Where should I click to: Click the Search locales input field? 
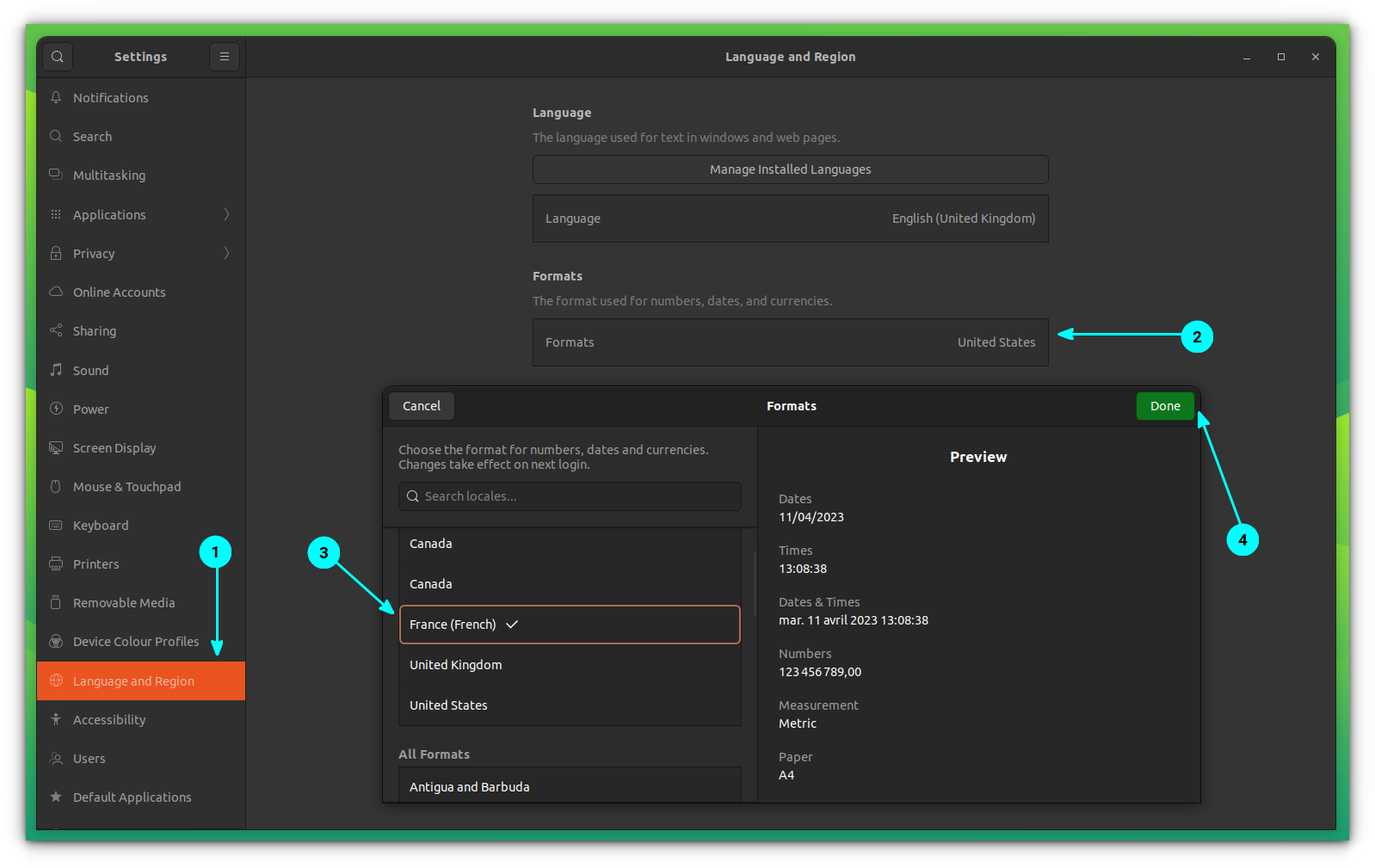(x=570, y=496)
